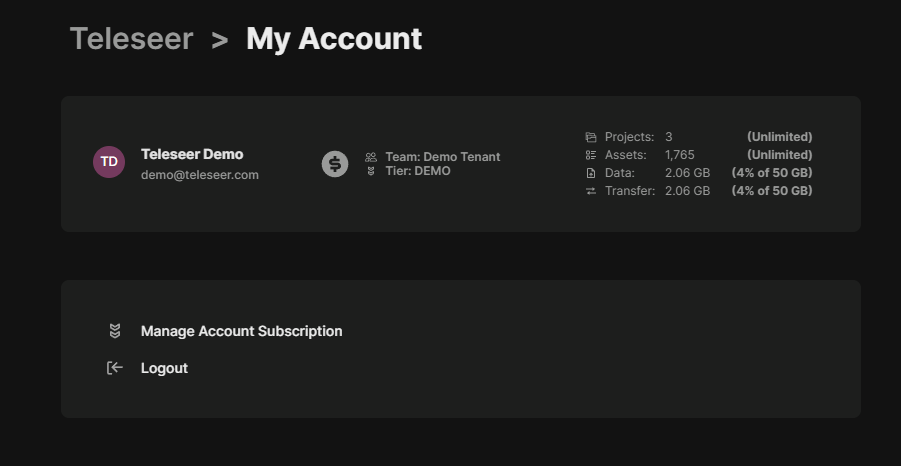Click the Assets count 1,765
Screen dimensions: 901x466
[680, 155]
